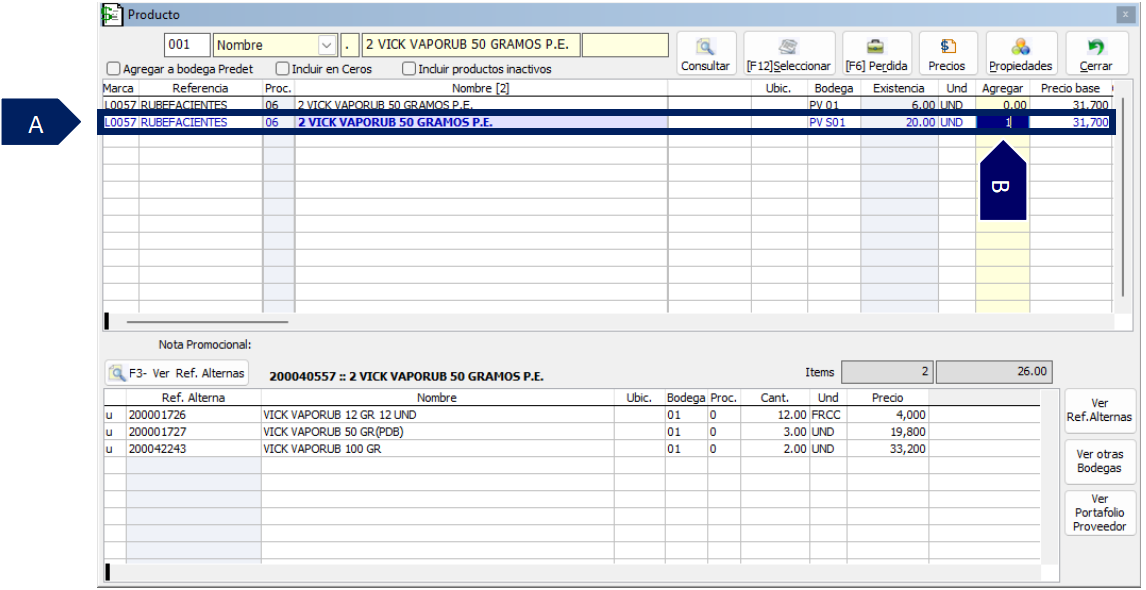This screenshot has width=1146, height=590.
Task: Click the Cerrar green arrow button
Action: (1096, 53)
